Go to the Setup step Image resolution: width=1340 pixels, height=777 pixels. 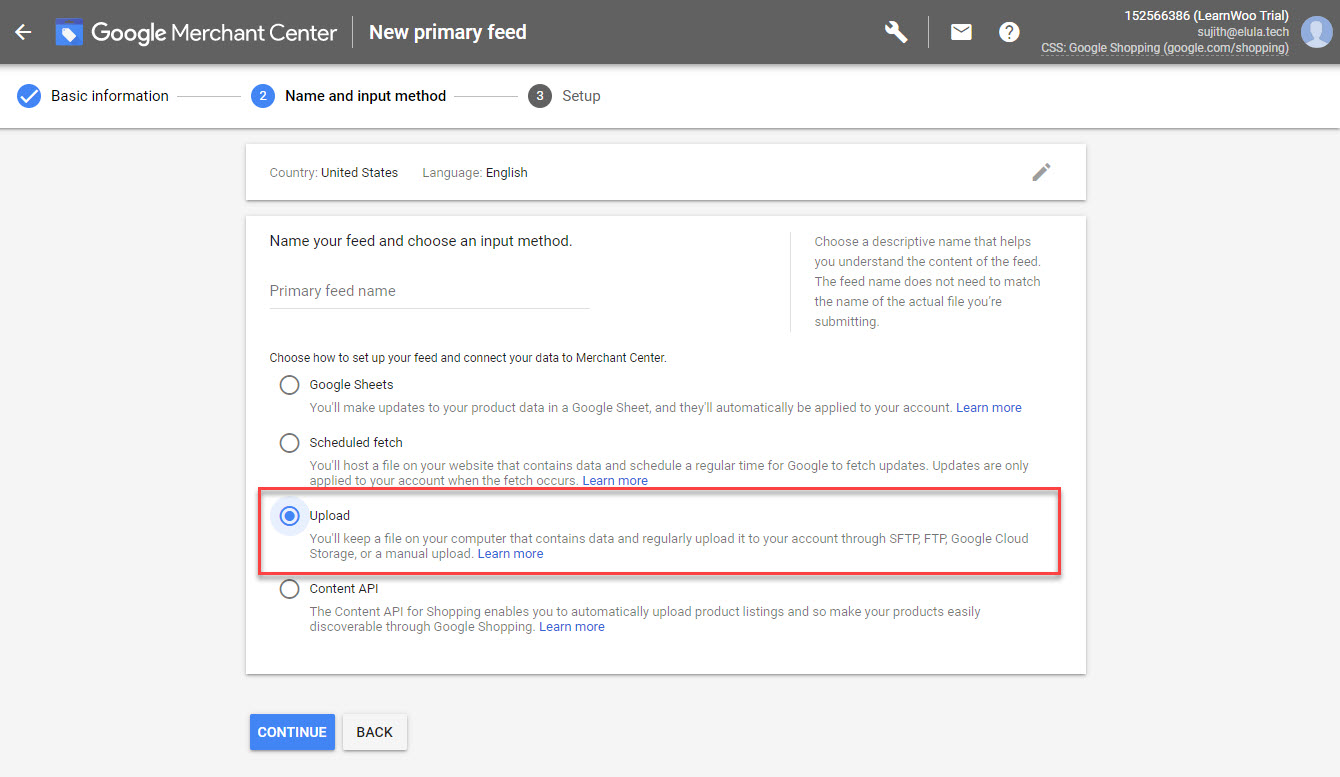pos(580,96)
